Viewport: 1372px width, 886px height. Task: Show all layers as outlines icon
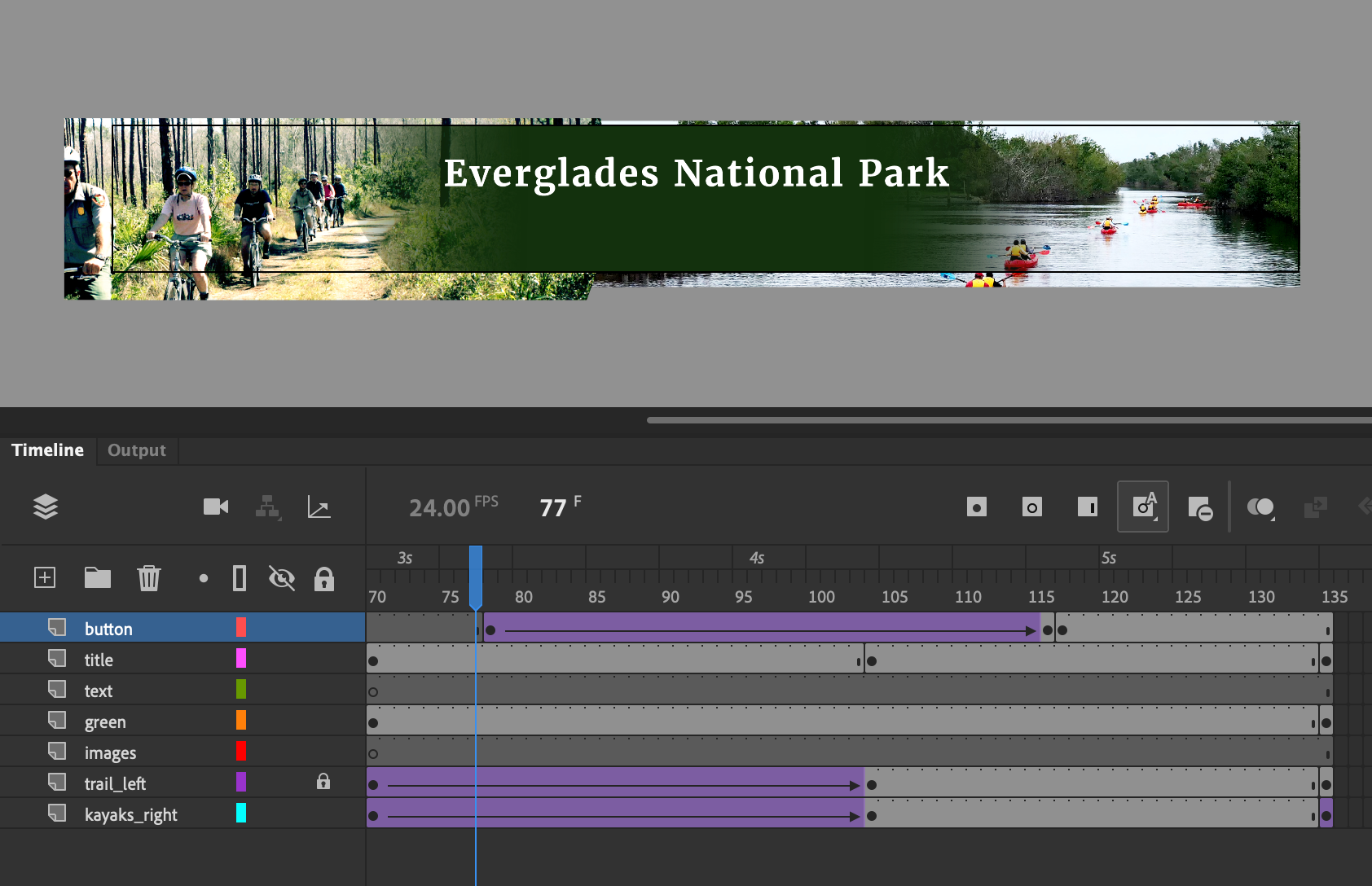tap(240, 577)
